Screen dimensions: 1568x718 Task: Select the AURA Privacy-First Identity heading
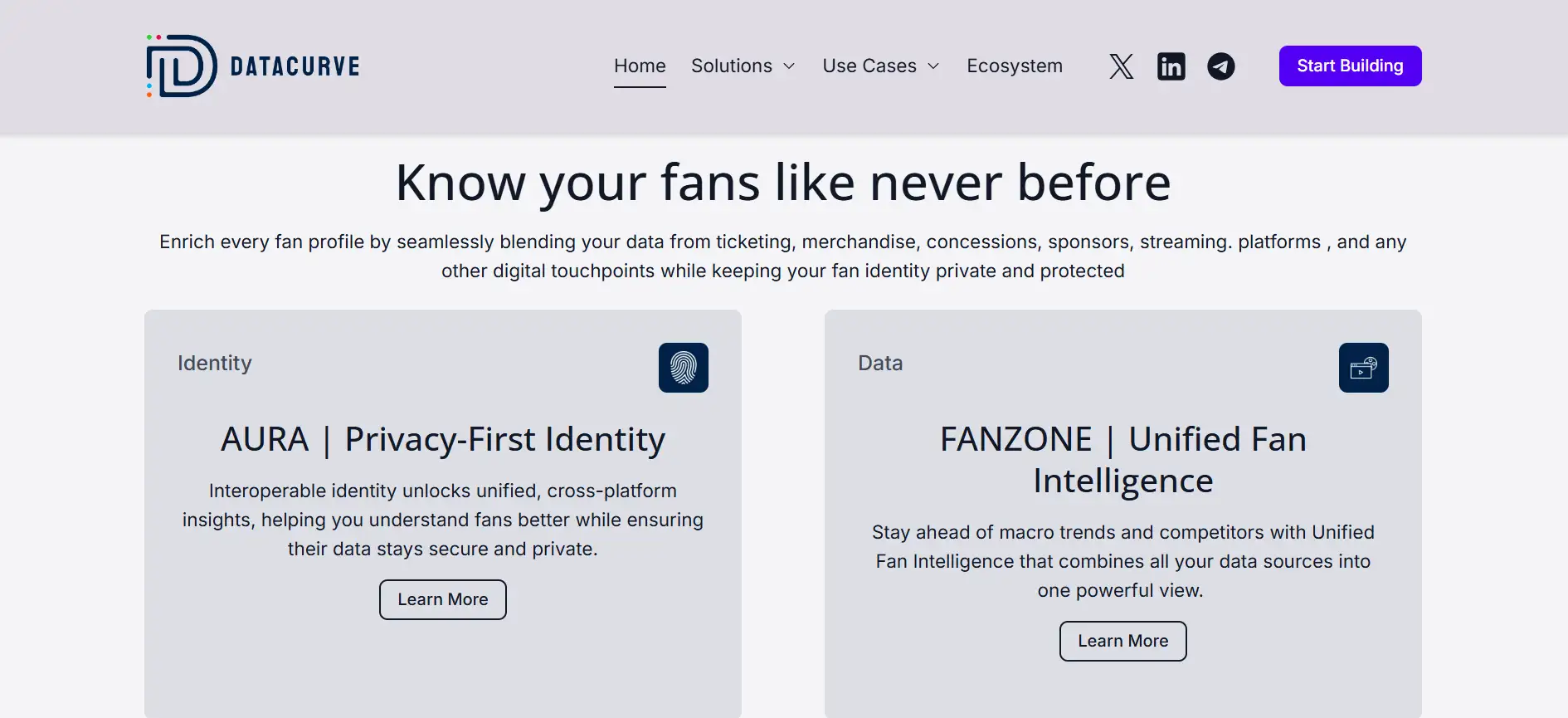click(443, 439)
